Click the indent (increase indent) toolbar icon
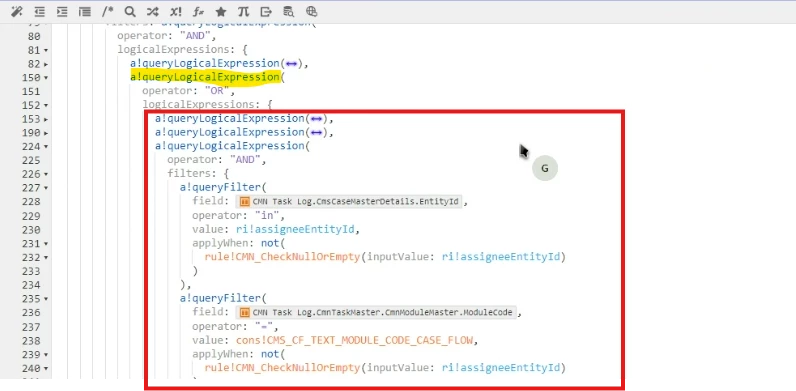The width and height of the screenshot is (796, 391). [x=62, y=12]
